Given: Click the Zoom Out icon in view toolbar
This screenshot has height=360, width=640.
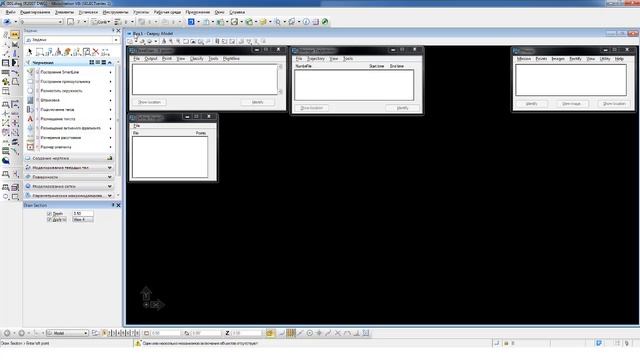Looking at the screenshot, I should click(x=178, y=41).
